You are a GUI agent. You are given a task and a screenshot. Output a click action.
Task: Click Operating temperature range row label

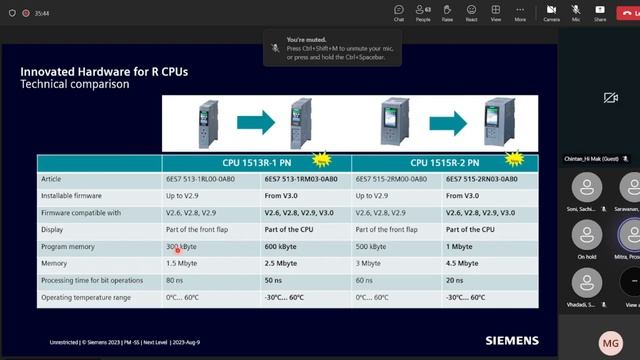point(86,298)
